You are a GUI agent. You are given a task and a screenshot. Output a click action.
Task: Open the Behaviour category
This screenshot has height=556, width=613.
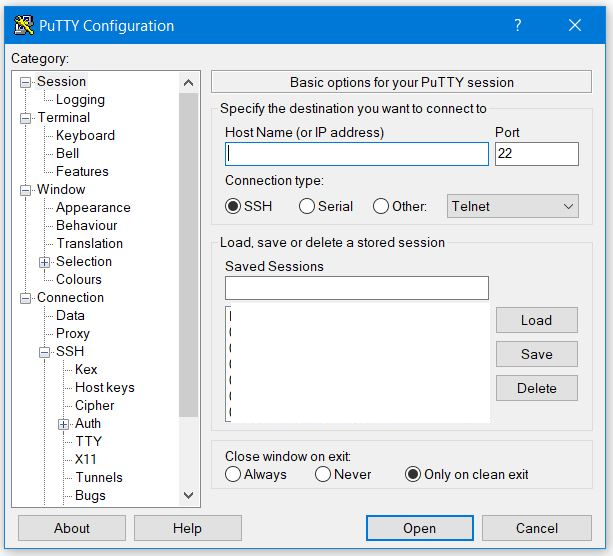(86, 225)
